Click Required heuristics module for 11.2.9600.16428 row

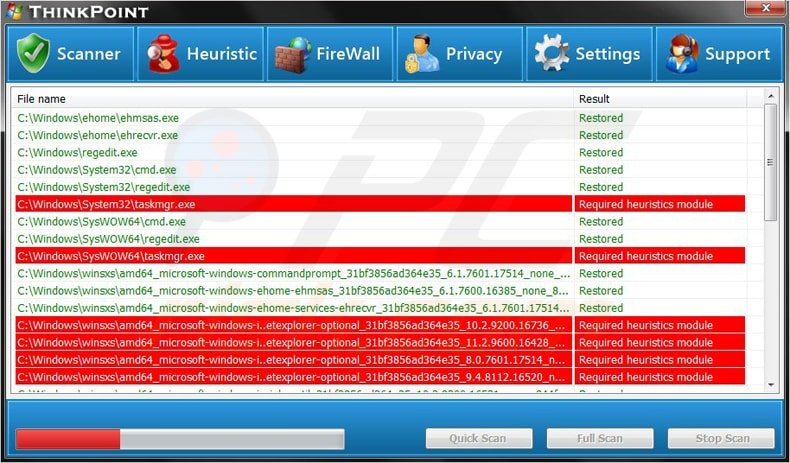646,343
